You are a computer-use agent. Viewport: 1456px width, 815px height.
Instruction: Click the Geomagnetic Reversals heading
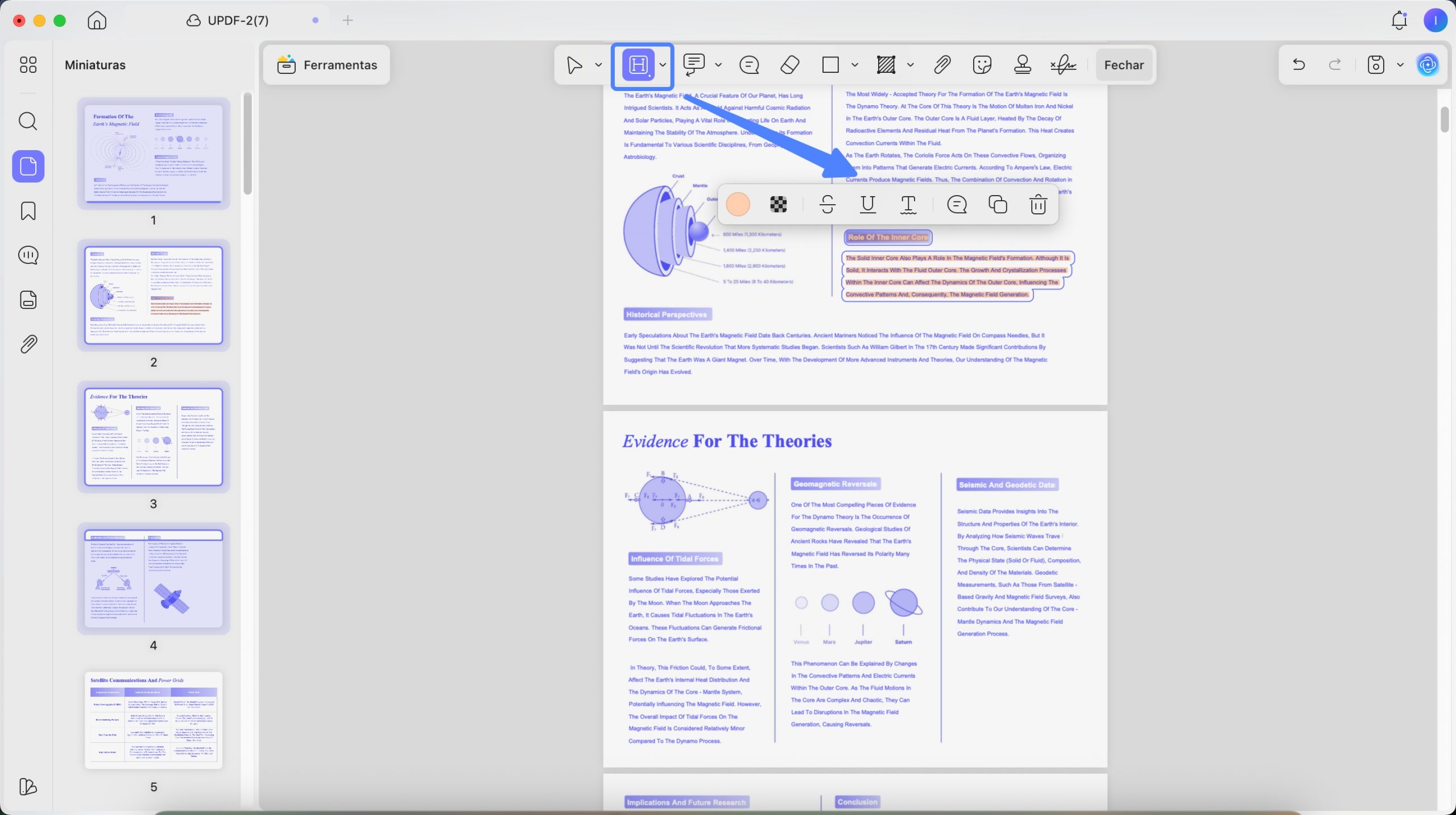pyautogui.click(x=835, y=484)
